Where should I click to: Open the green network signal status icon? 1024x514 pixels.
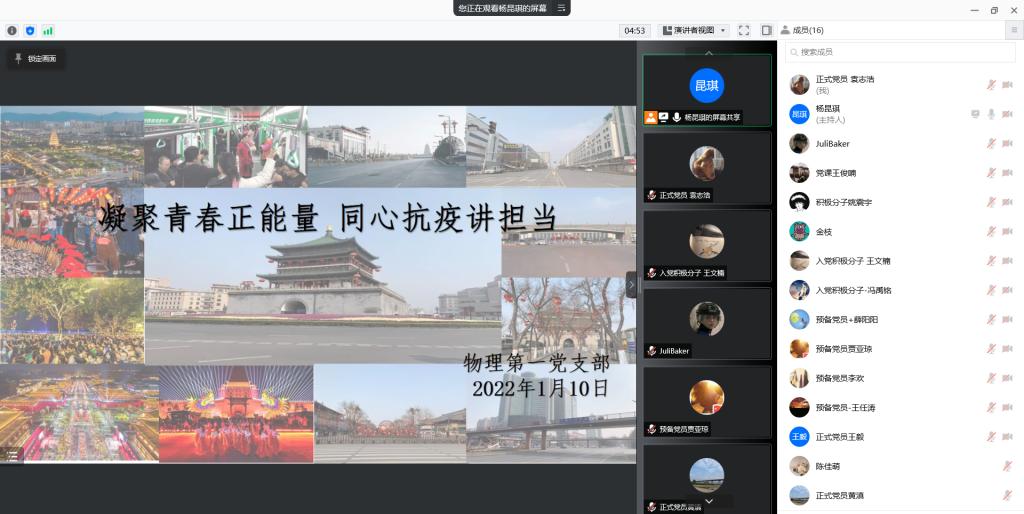coord(48,31)
